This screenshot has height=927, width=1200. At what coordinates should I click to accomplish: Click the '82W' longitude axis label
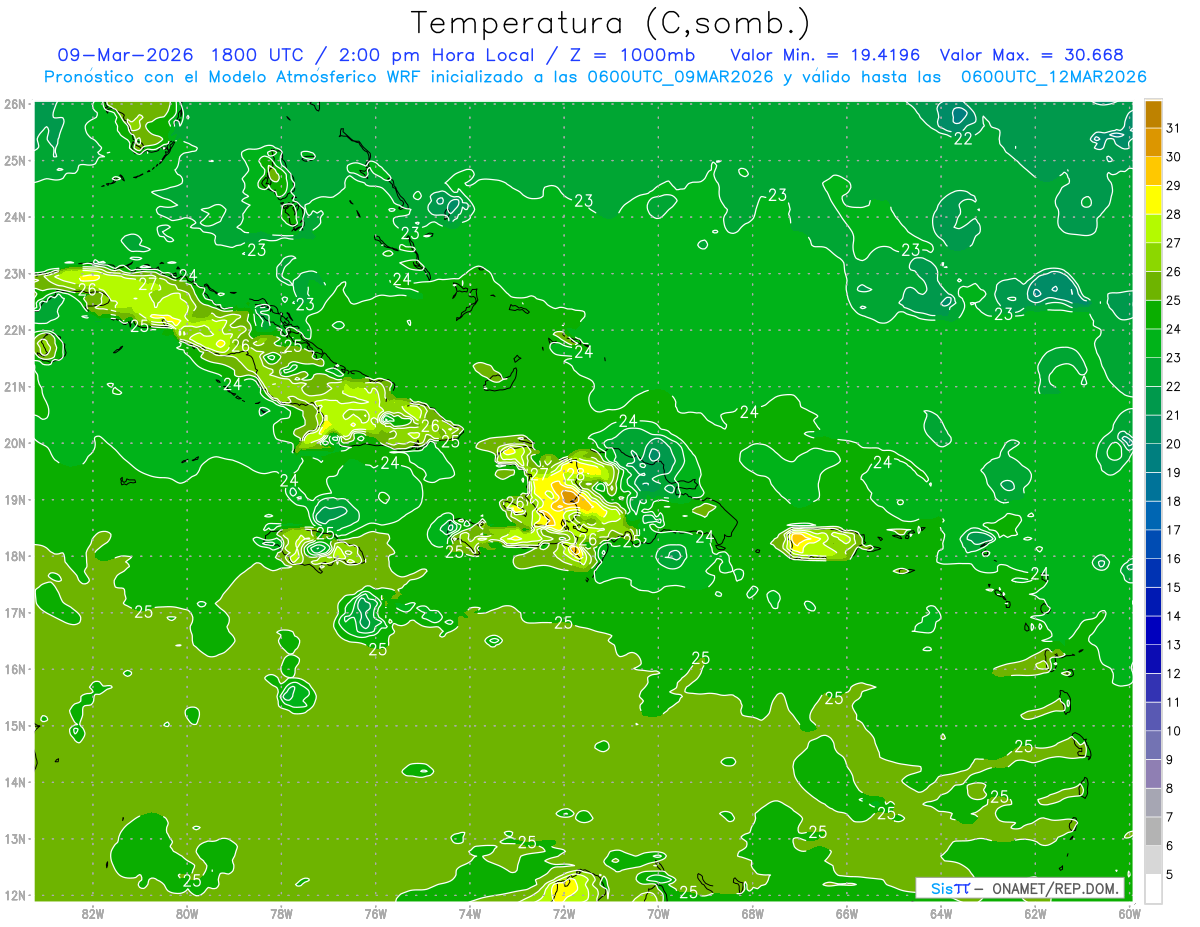coord(93,913)
